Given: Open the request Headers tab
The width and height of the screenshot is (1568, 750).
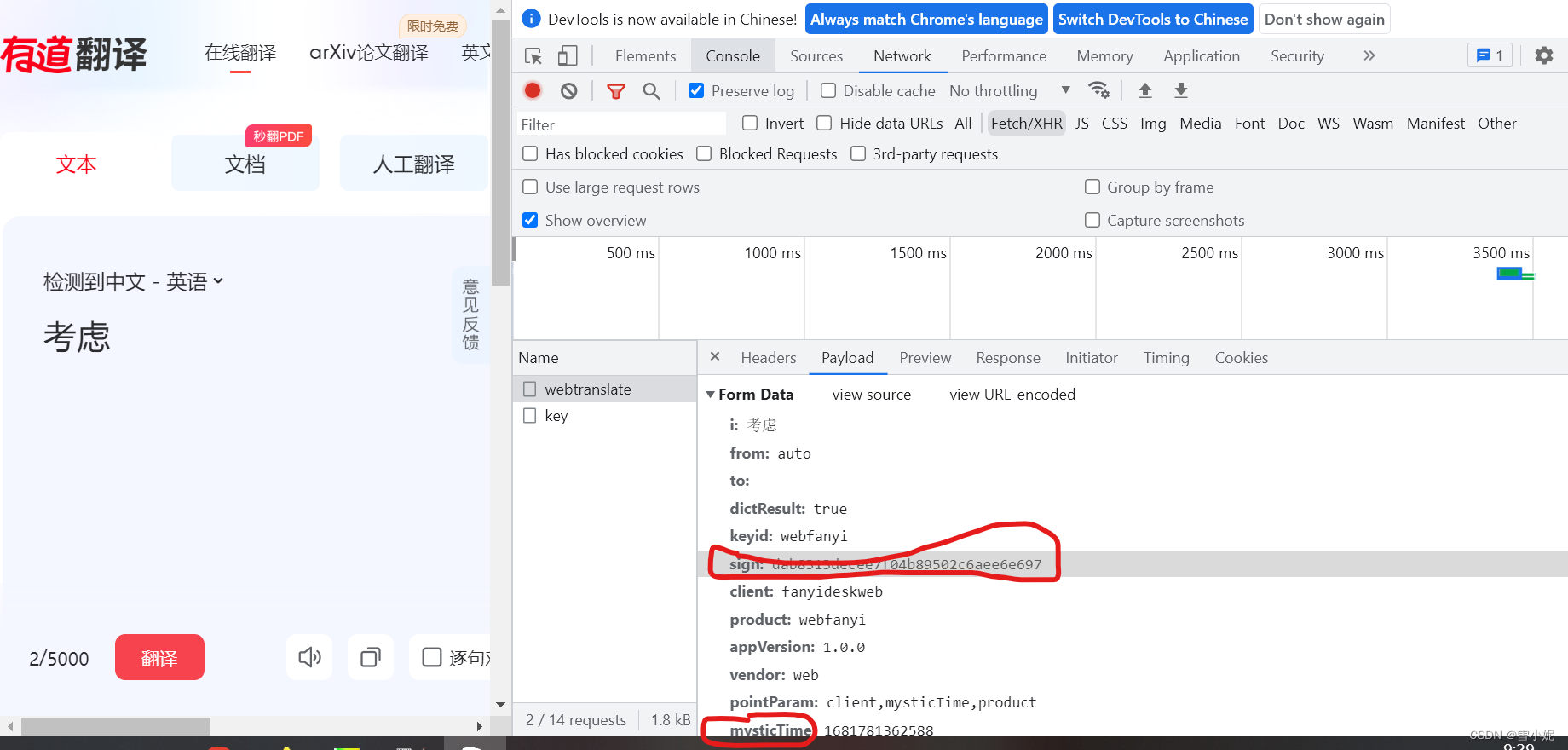Looking at the screenshot, I should [769, 358].
